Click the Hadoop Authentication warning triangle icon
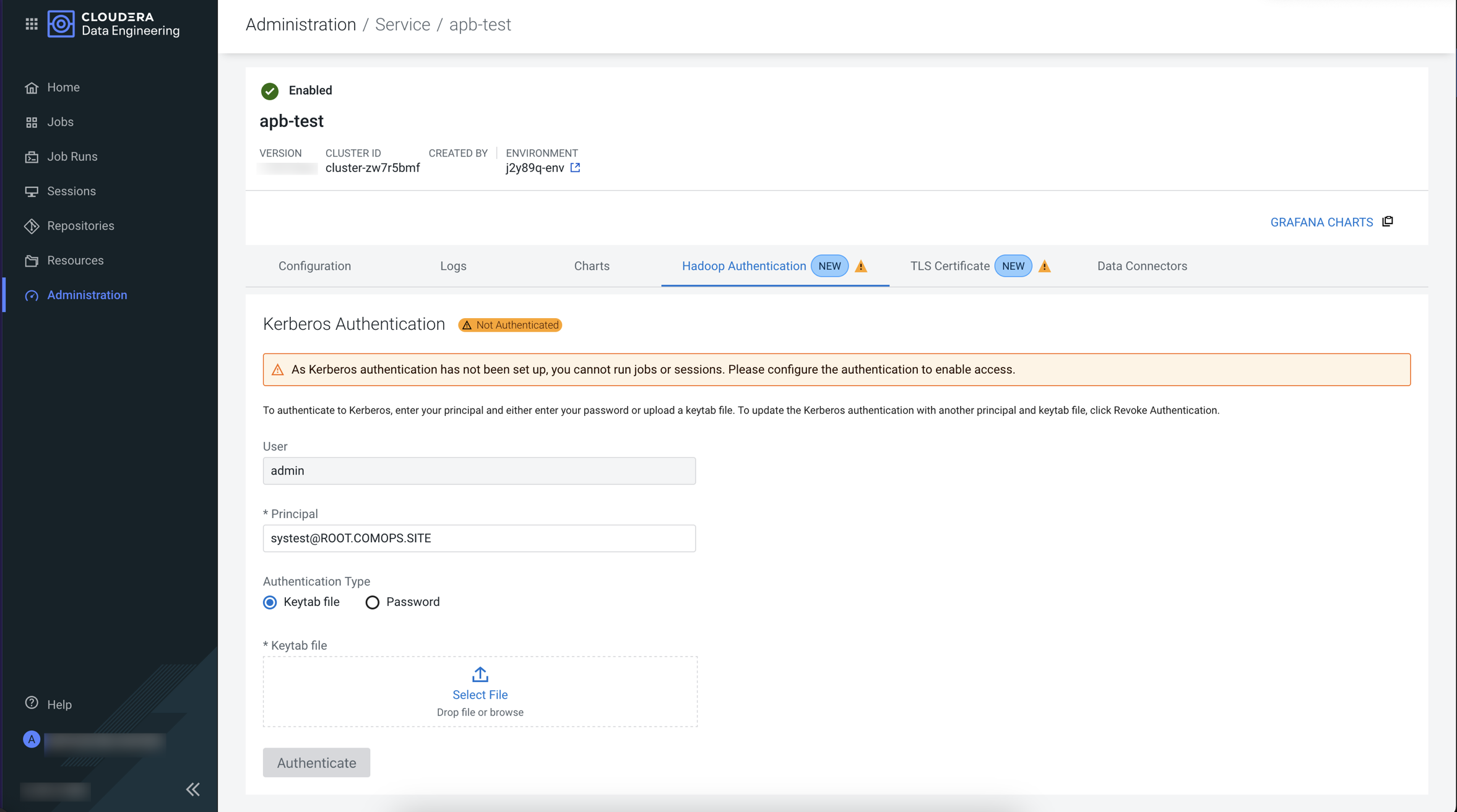The height and width of the screenshot is (812, 1457). (x=861, y=266)
